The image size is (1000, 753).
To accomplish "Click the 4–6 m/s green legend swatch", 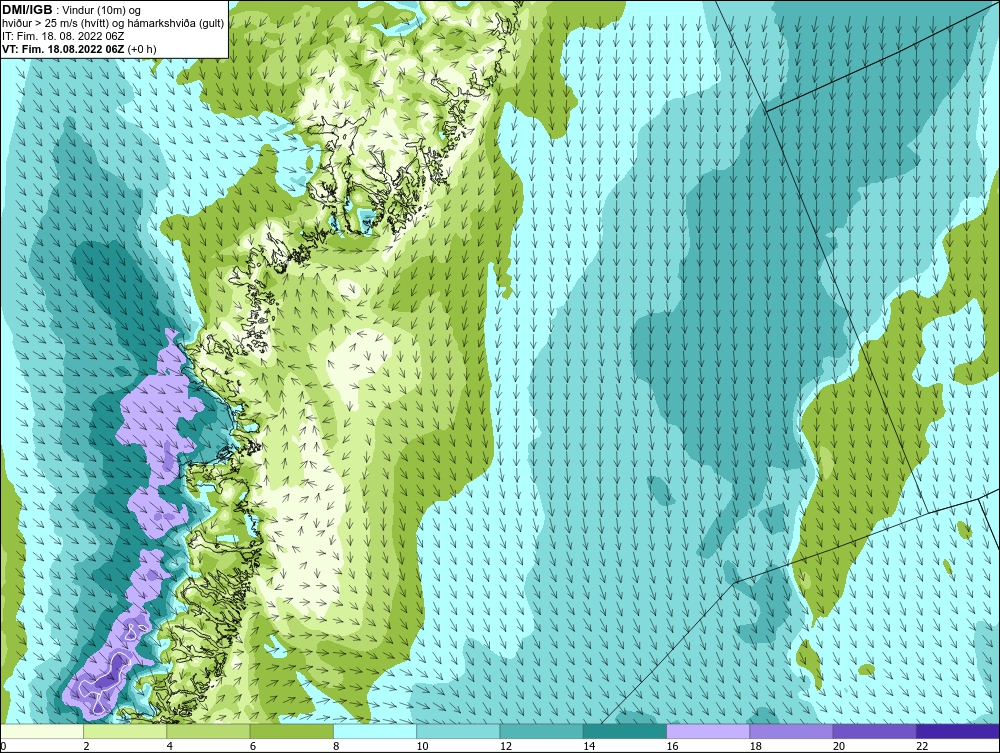I will 209,731.
